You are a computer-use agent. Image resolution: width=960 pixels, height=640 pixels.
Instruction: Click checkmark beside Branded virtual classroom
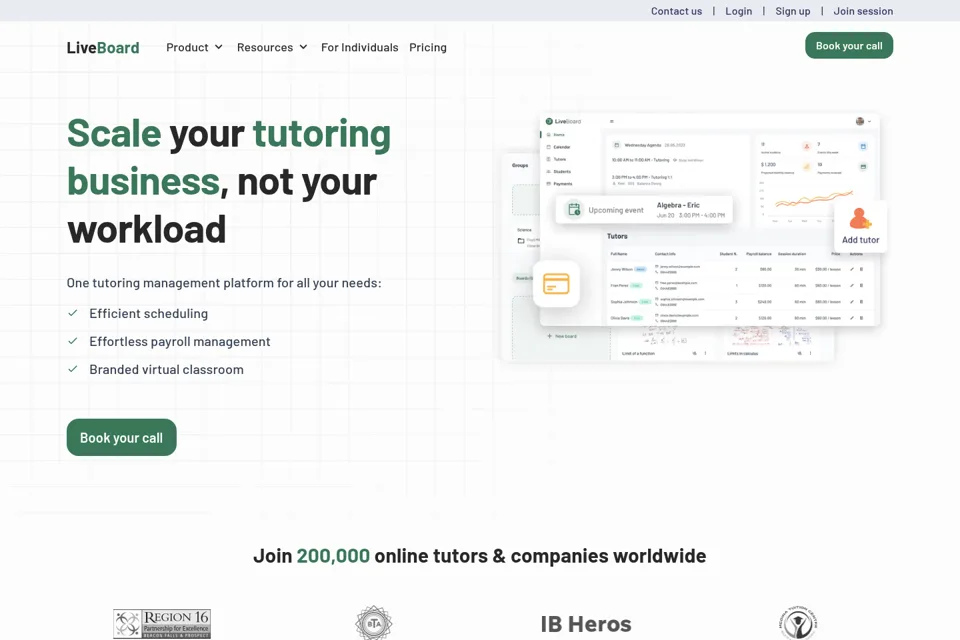point(73,369)
